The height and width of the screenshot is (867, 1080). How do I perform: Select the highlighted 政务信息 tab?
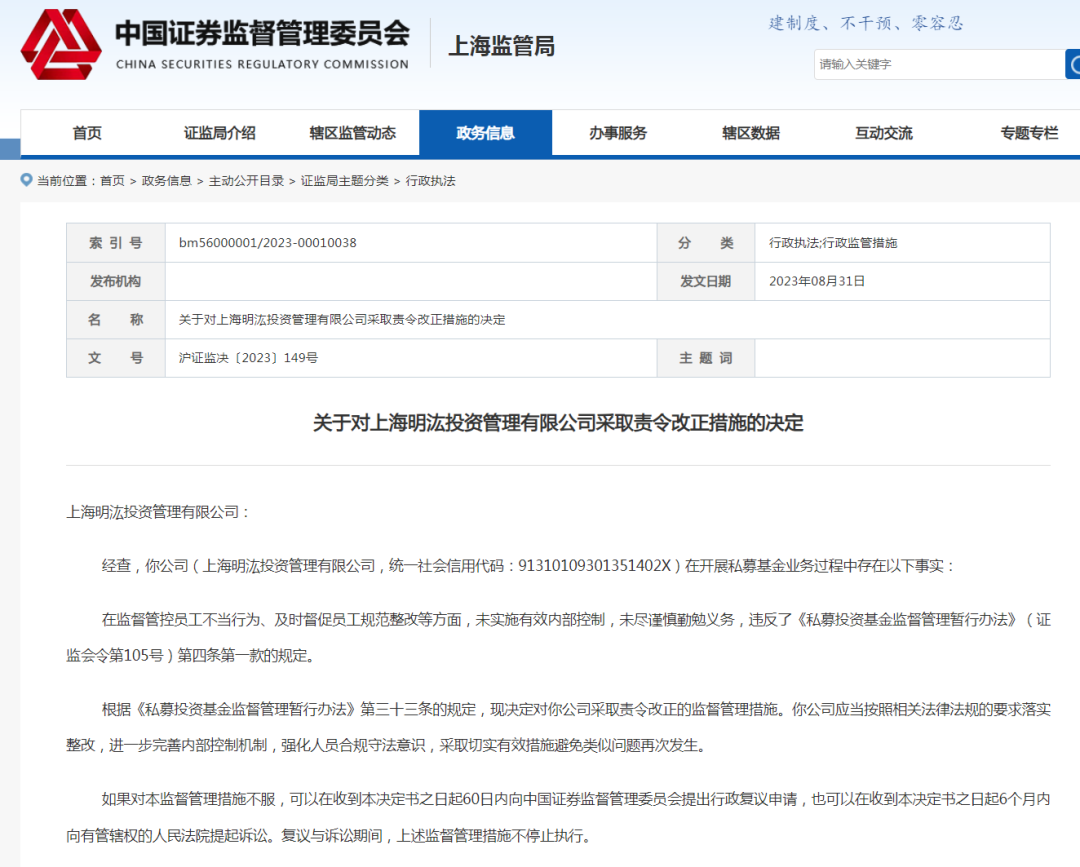(x=487, y=132)
